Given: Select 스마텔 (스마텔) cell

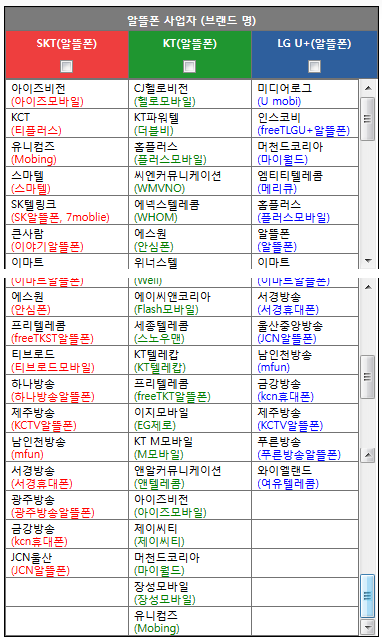Looking at the screenshot, I should [67, 181].
